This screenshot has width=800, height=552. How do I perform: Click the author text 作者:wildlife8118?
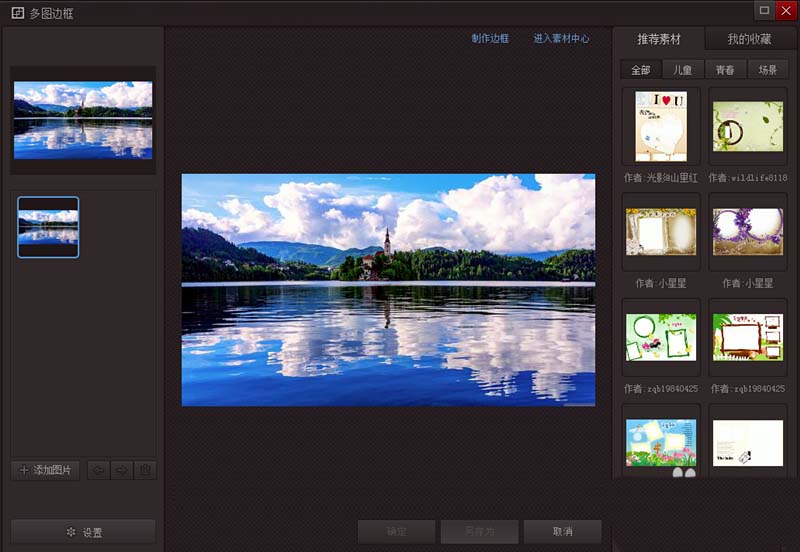748,178
